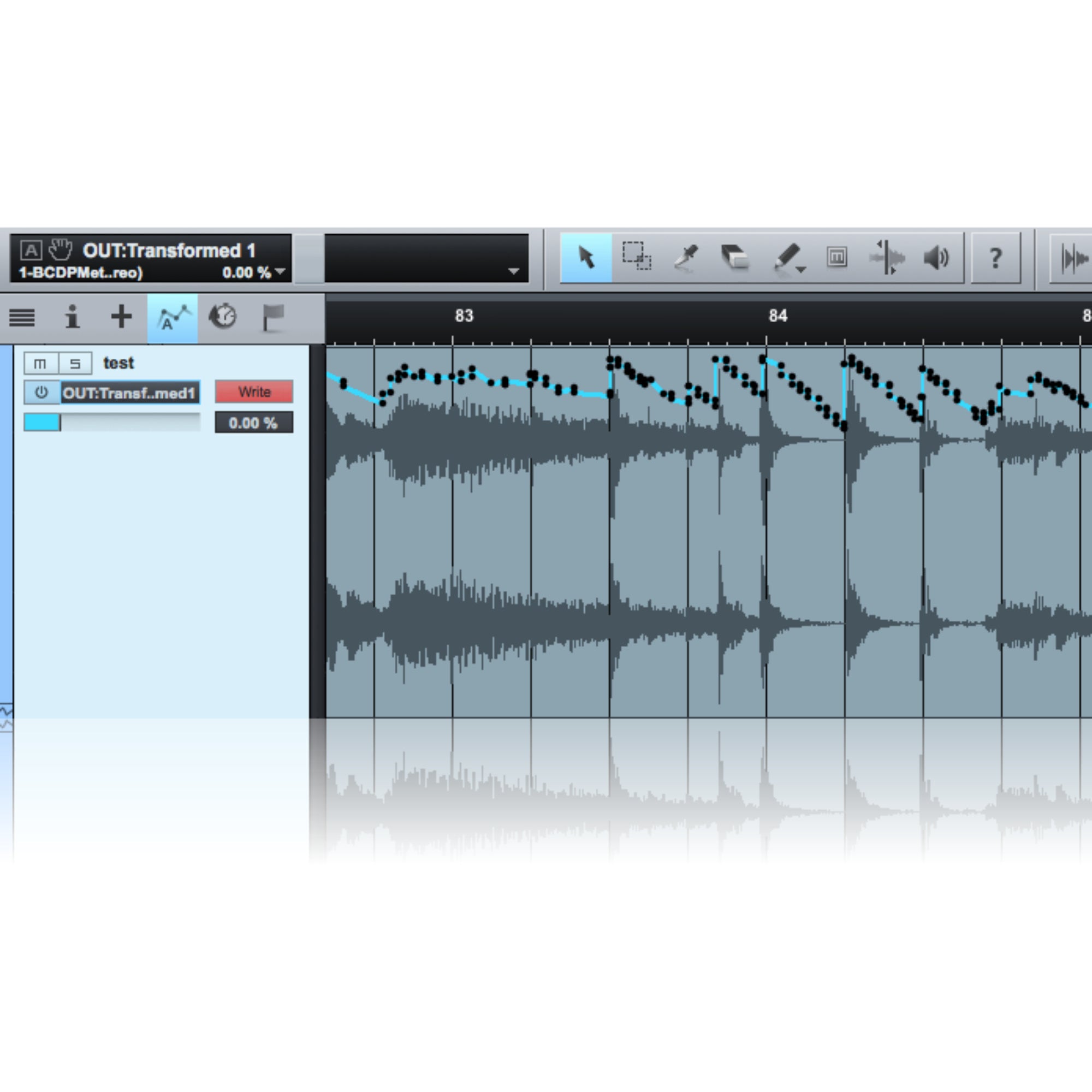Click the Write automation mode button
1092x1092 pixels.
[254, 391]
